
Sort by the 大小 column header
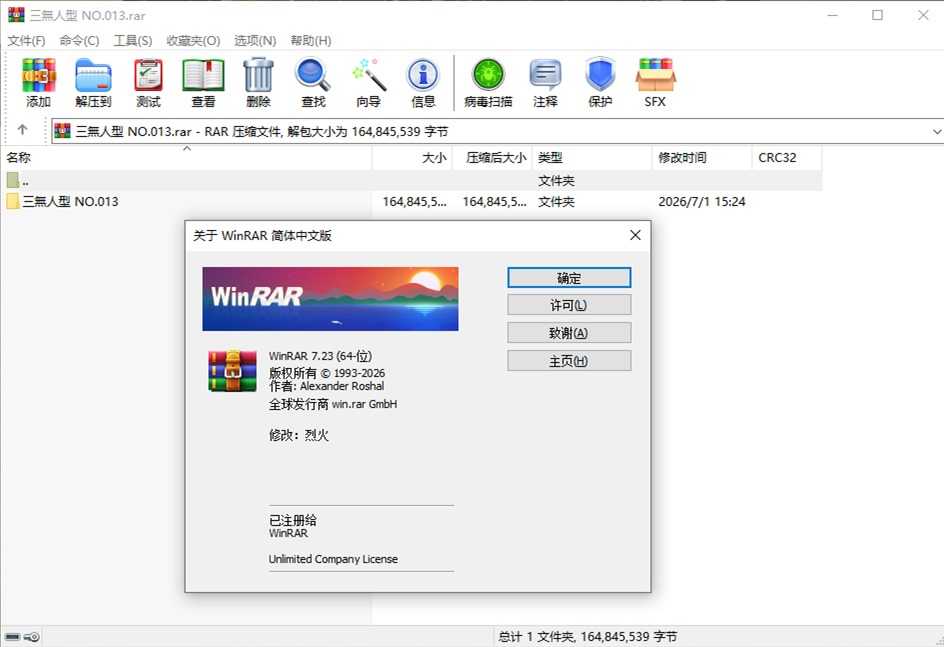pos(412,158)
